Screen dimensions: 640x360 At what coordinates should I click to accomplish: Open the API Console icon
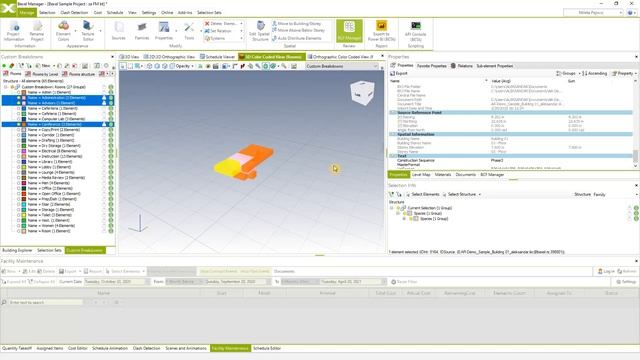pos(416,31)
